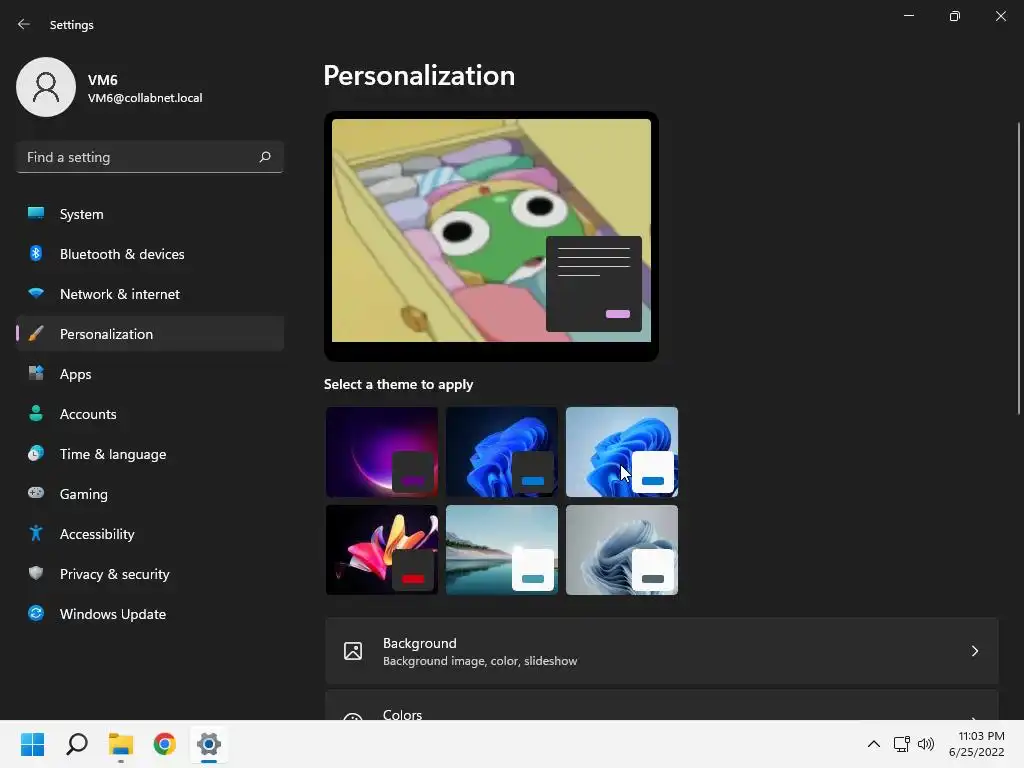This screenshot has height=768, width=1024.
Task: Click the search magnifier in Find a setting
Action: pyautogui.click(x=264, y=157)
